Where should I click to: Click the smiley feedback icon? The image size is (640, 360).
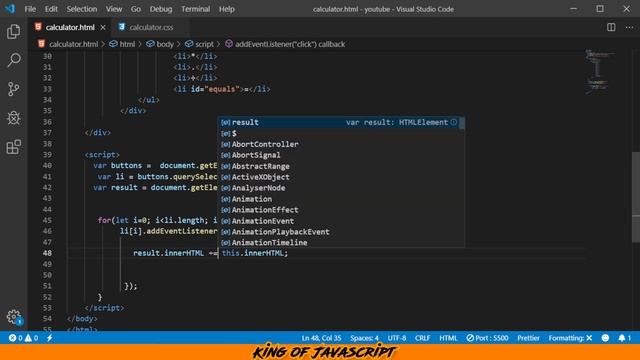pos(605,338)
